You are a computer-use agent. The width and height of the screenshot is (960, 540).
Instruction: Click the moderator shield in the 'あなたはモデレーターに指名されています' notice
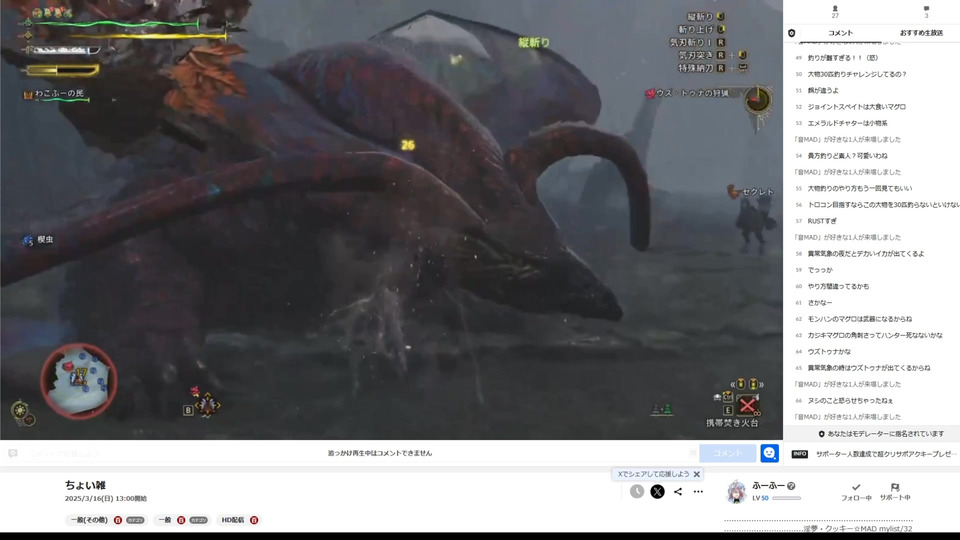coord(821,434)
